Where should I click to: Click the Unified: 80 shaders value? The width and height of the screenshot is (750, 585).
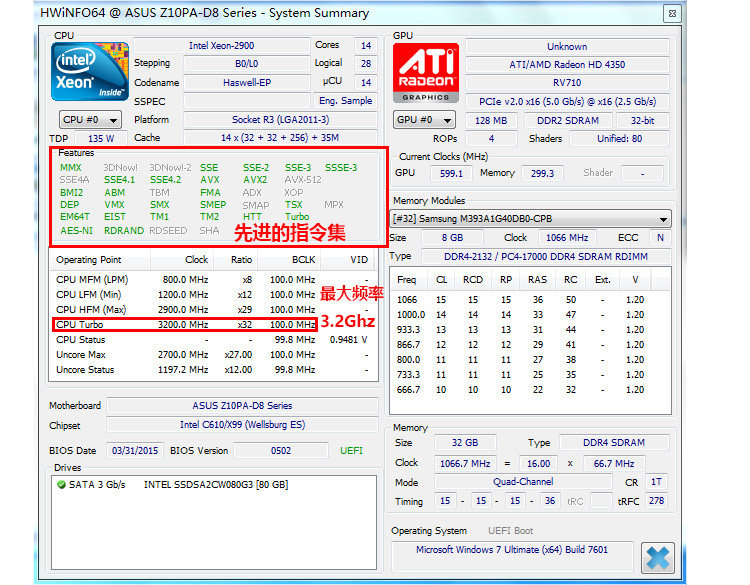(619, 139)
